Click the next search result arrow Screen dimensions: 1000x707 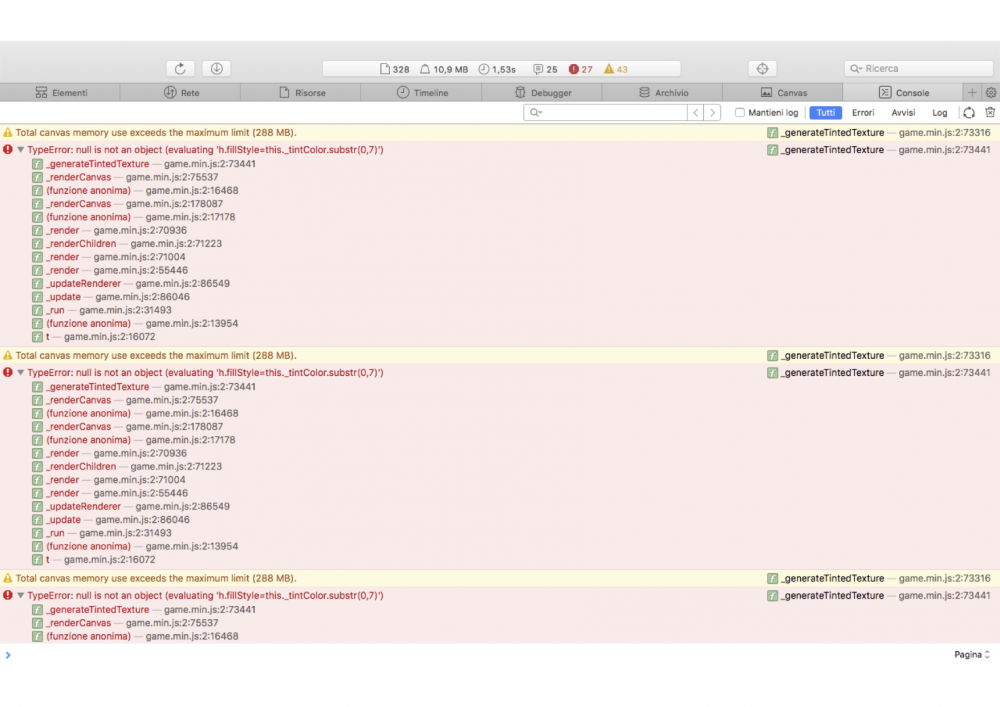tap(712, 113)
